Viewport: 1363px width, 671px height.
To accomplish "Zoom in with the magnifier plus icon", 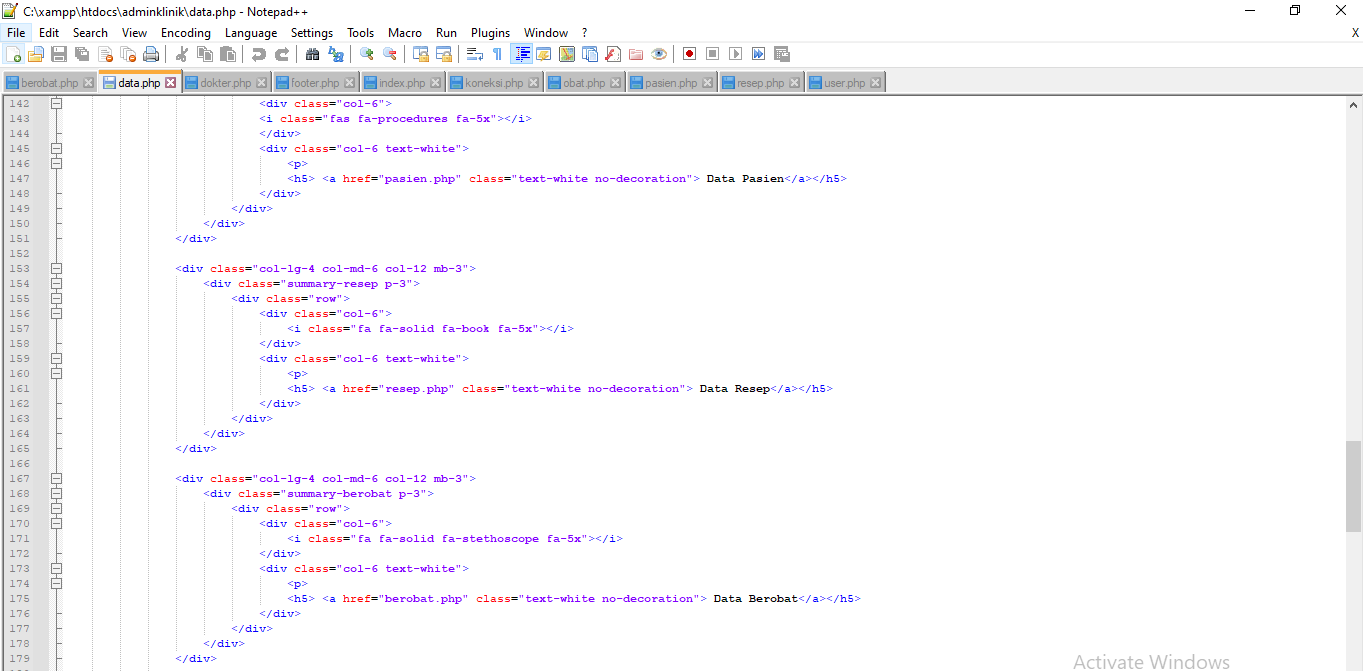I will (367, 54).
